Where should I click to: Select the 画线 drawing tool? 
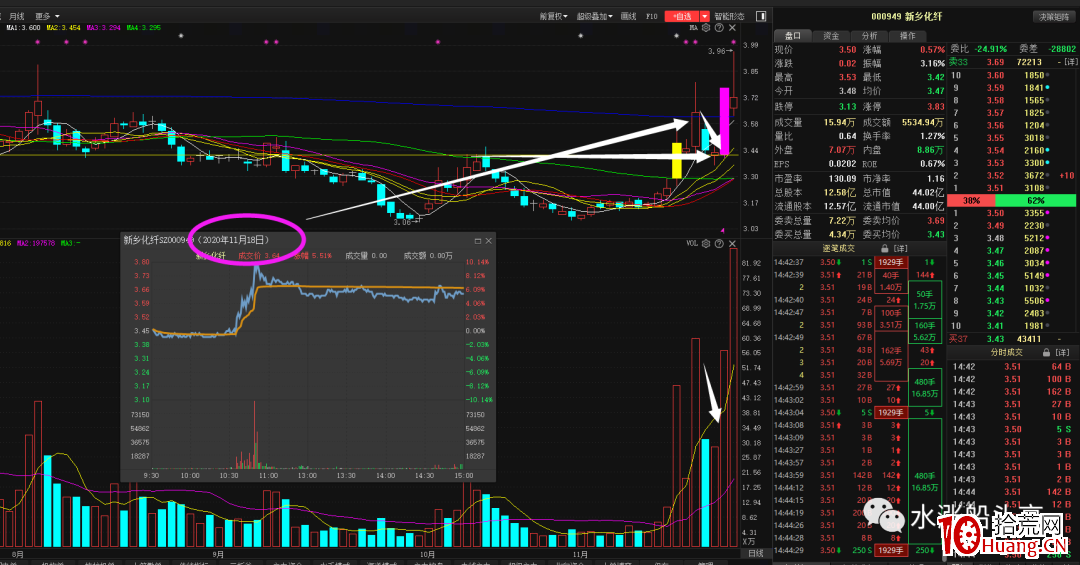pyautogui.click(x=629, y=16)
